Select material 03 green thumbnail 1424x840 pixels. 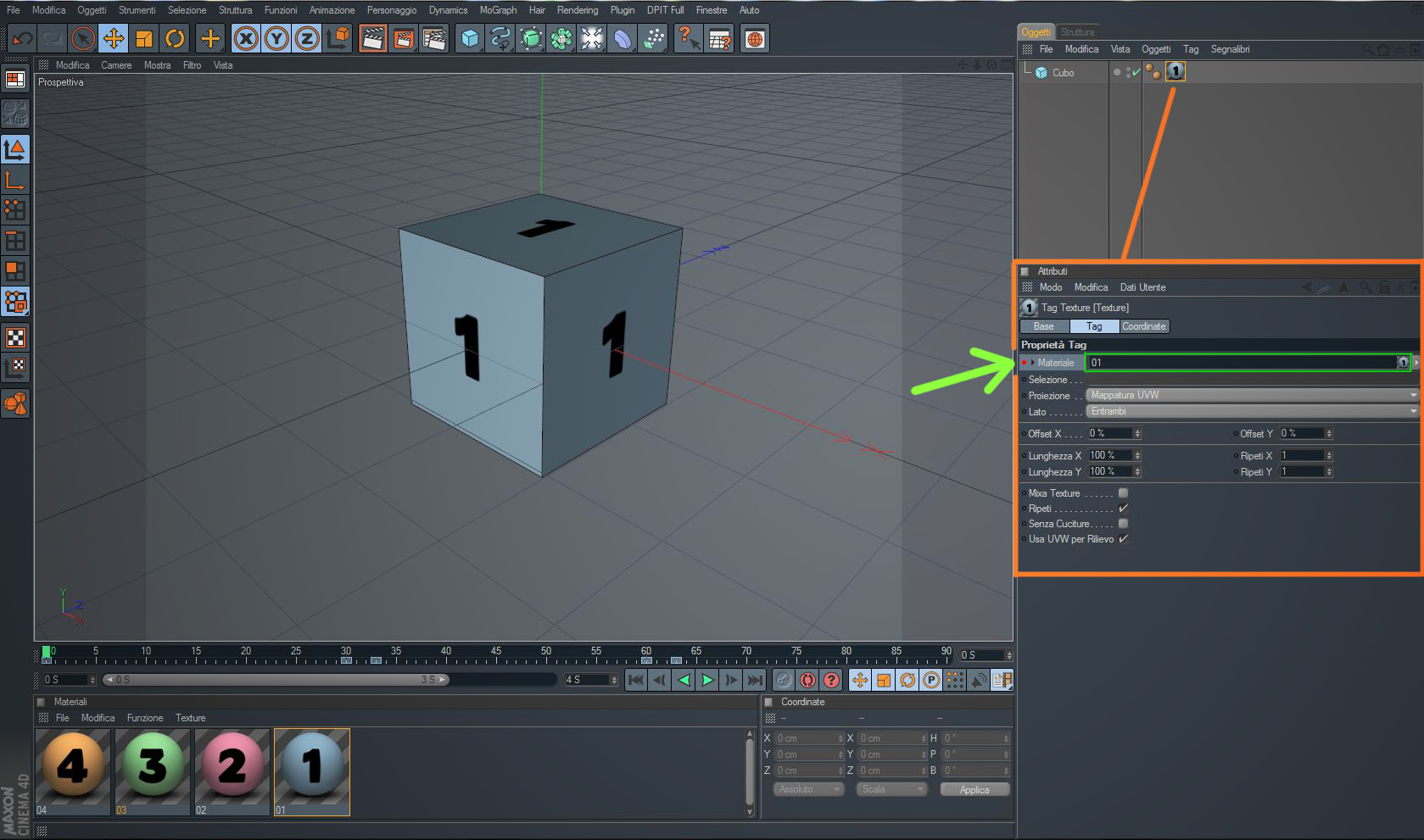click(153, 772)
